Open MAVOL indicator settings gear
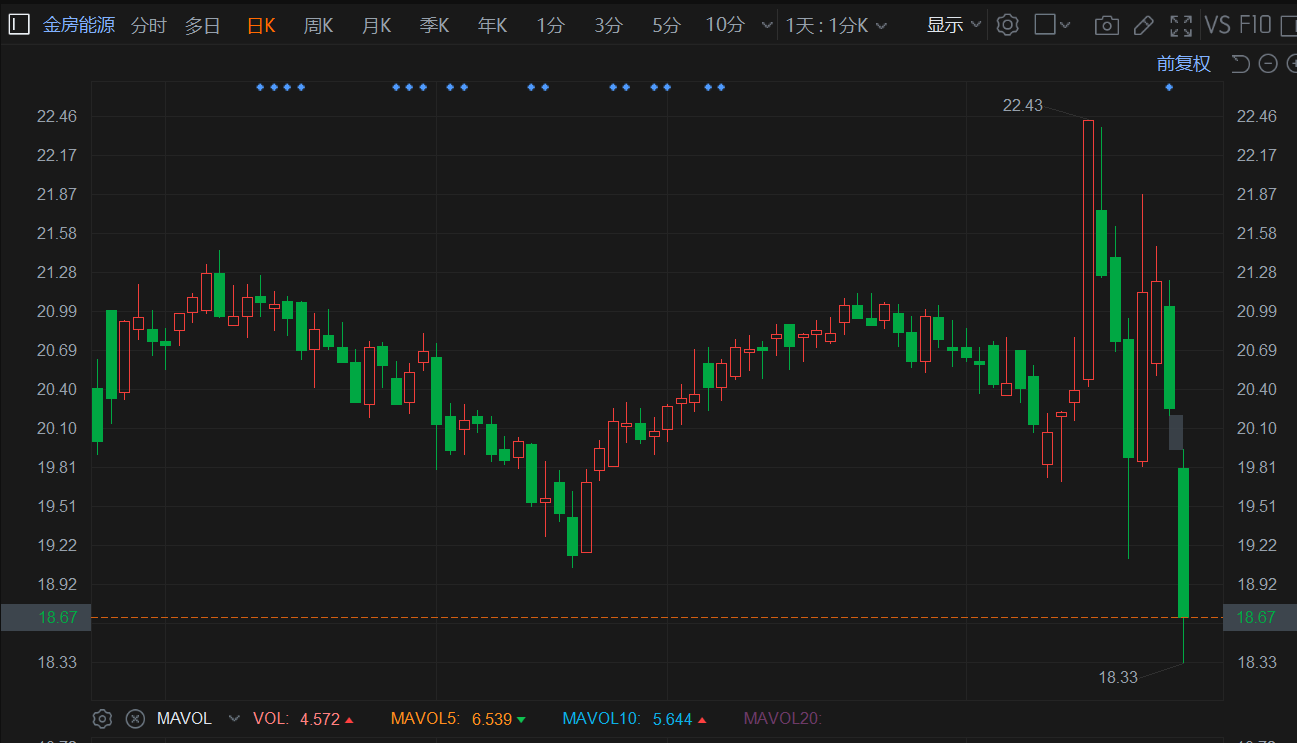Viewport: 1297px width, 743px height. [x=101, y=718]
